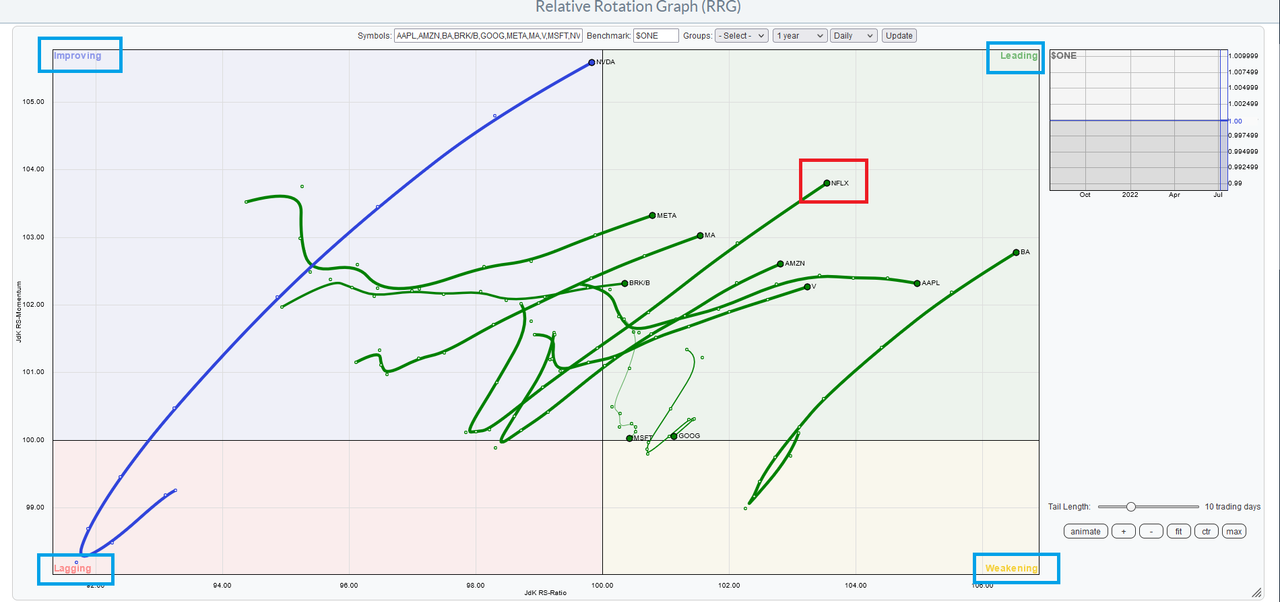Select the AAPL data point
The image size is (1280, 602).
tap(917, 283)
